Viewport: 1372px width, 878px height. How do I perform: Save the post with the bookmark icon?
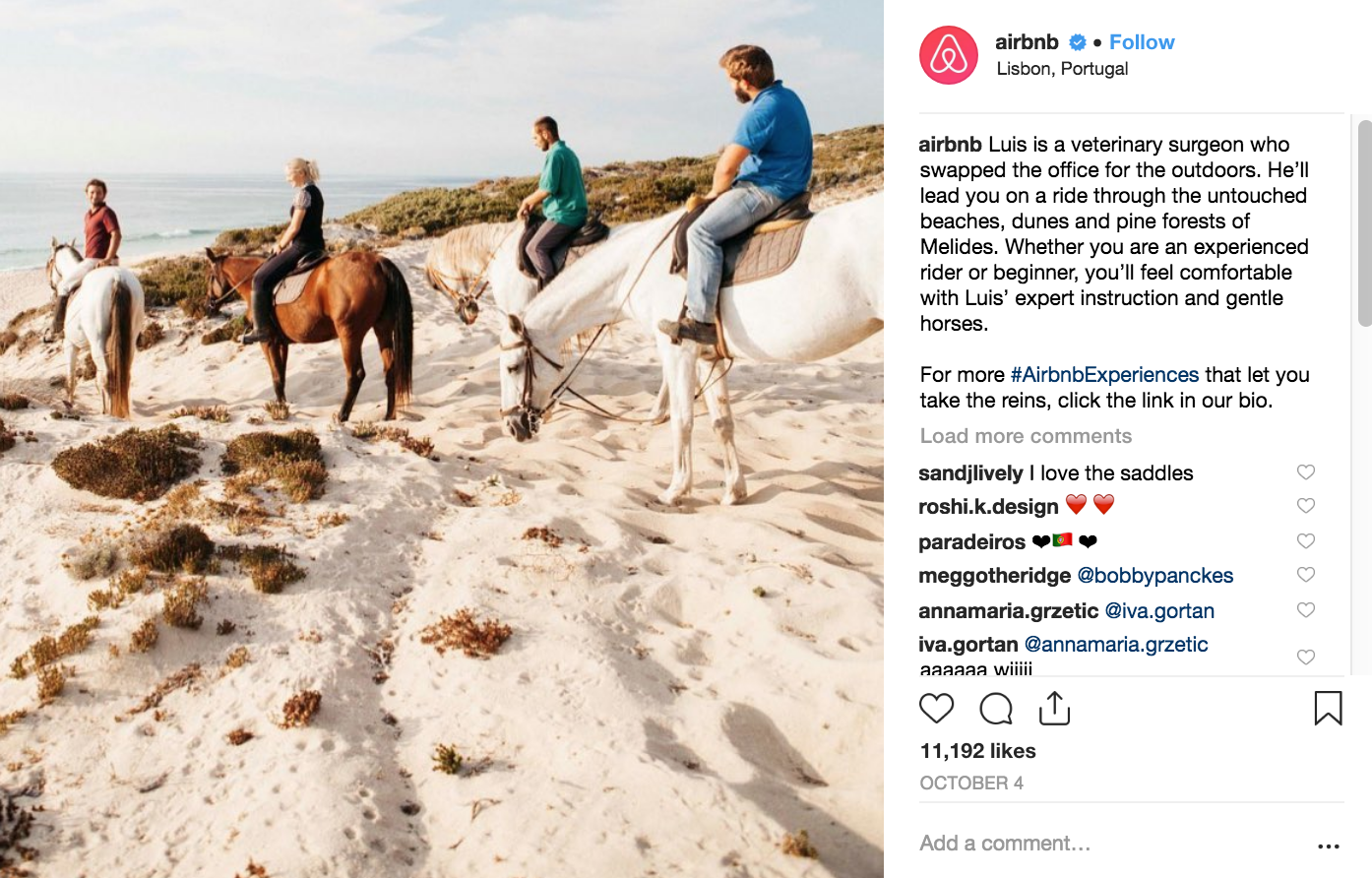(1328, 708)
